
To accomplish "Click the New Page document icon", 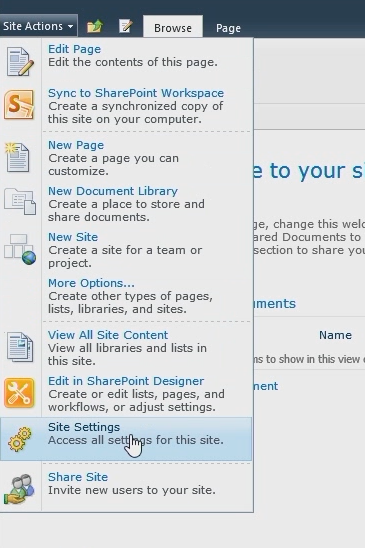I will [x=17, y=157].
